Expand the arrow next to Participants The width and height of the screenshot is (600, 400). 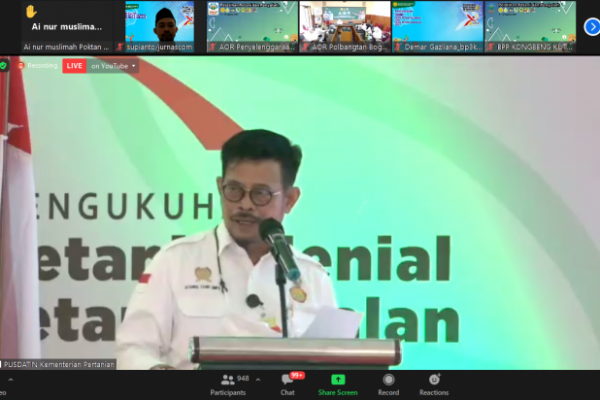tap(258, 380)
